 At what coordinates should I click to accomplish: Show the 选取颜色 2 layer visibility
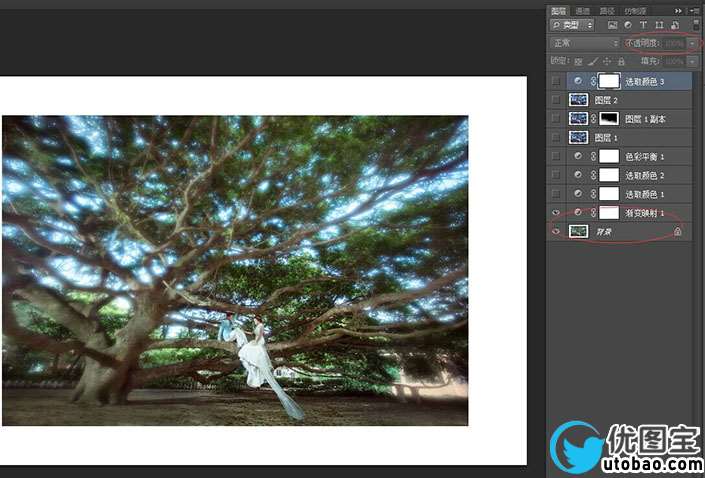(556, 175)
